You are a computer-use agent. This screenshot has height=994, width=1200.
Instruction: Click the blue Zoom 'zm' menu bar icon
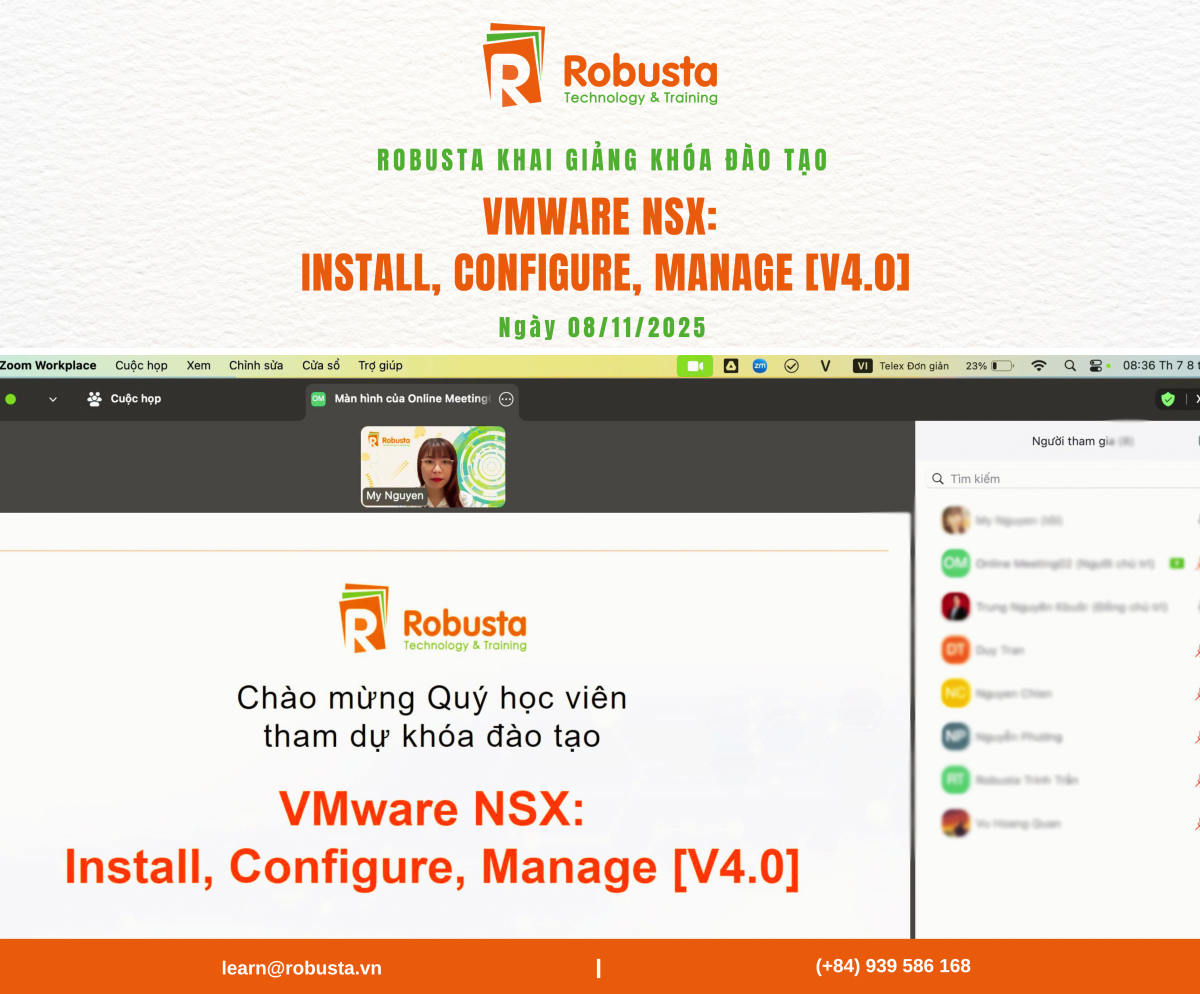pos(760,366)
